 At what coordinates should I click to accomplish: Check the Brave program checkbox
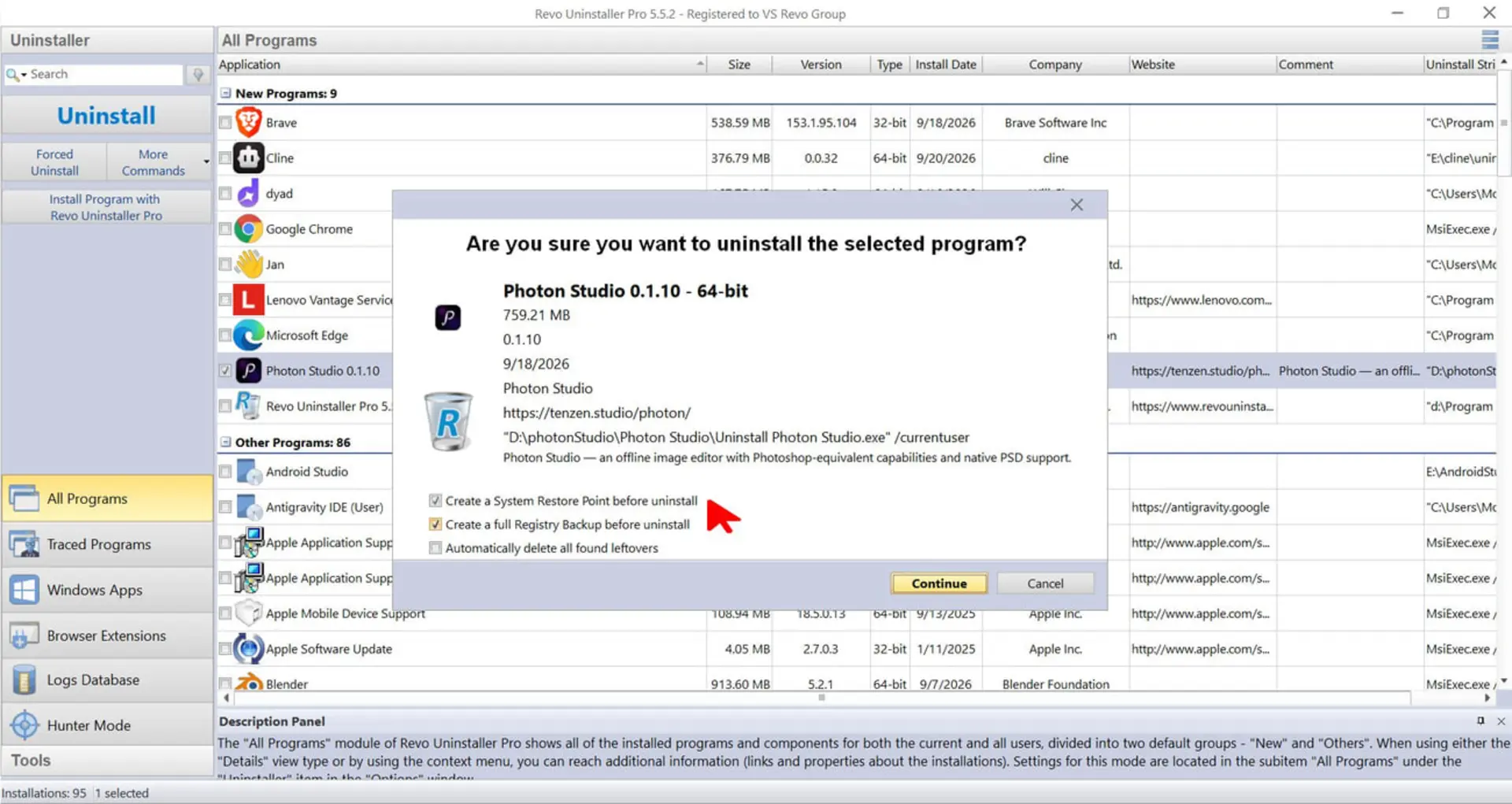[225, 123]
